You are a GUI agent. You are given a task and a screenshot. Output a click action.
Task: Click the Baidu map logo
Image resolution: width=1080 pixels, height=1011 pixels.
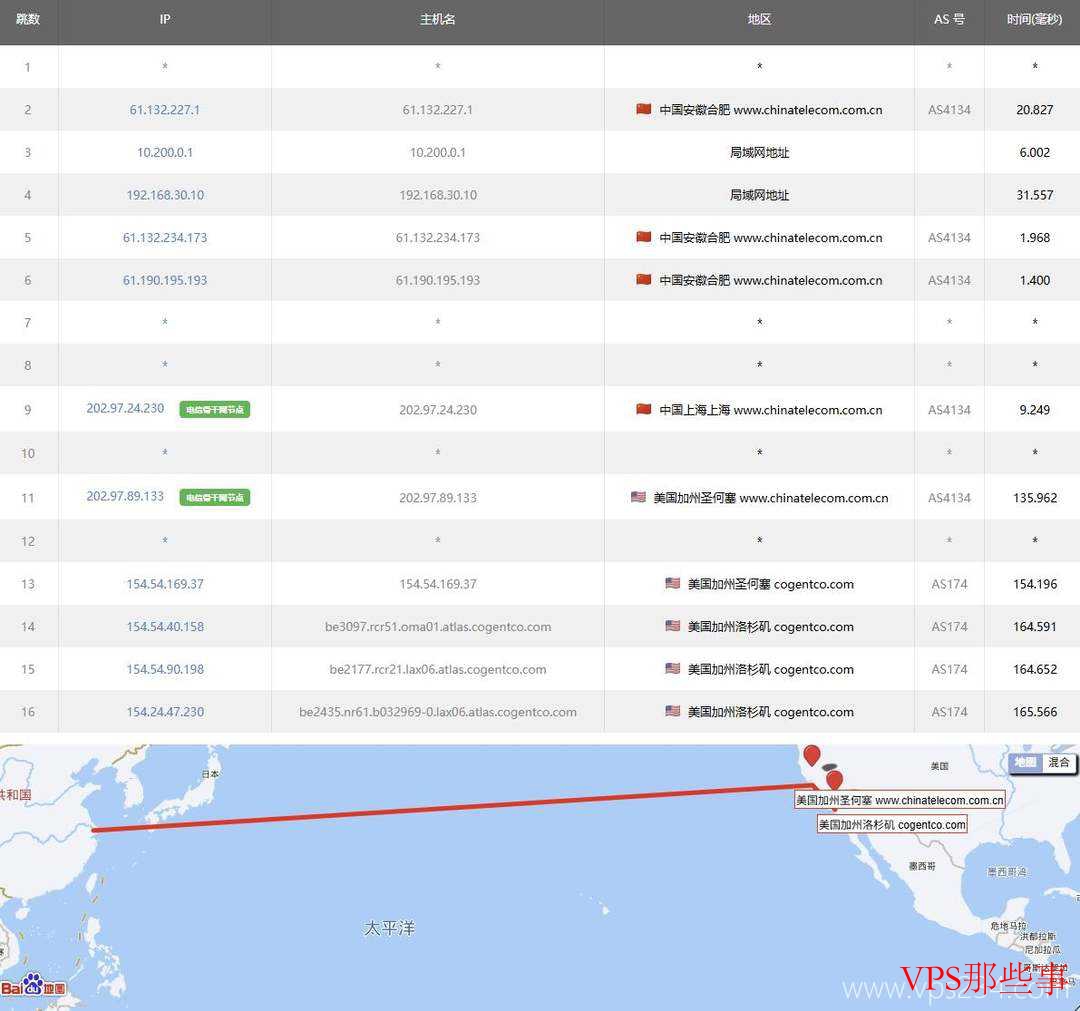pyautogui.click(x=33, y=986)
